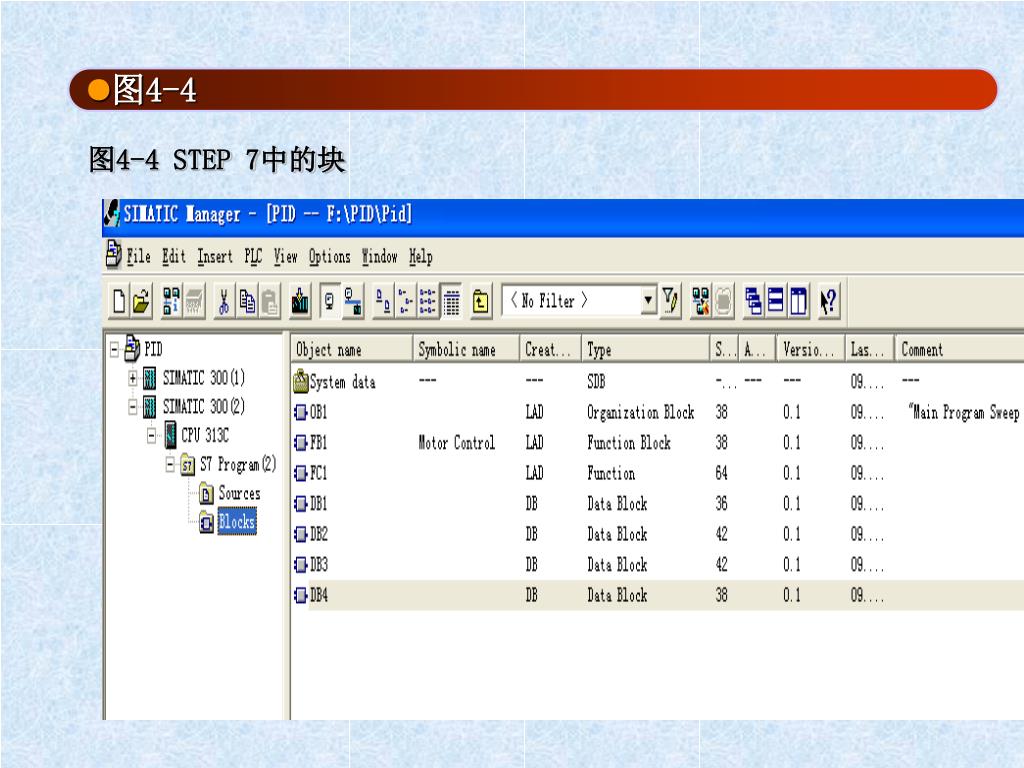Click the Download to PLC icon
1024x768 pixels.
click(300, 302)
